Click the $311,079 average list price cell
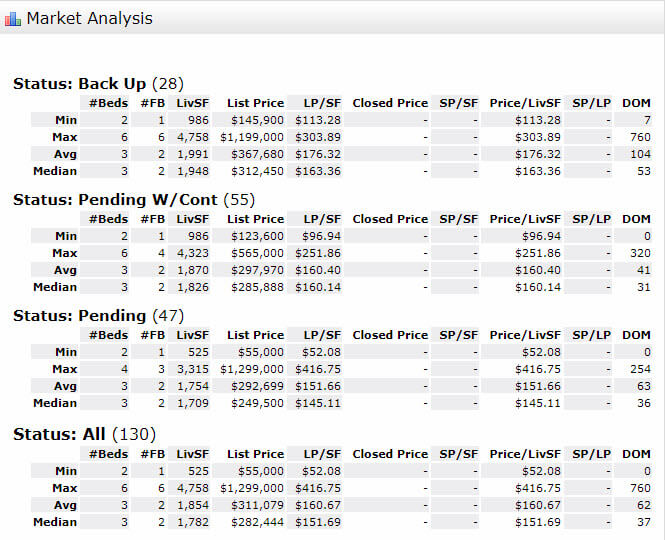 (x=258, y=505)
